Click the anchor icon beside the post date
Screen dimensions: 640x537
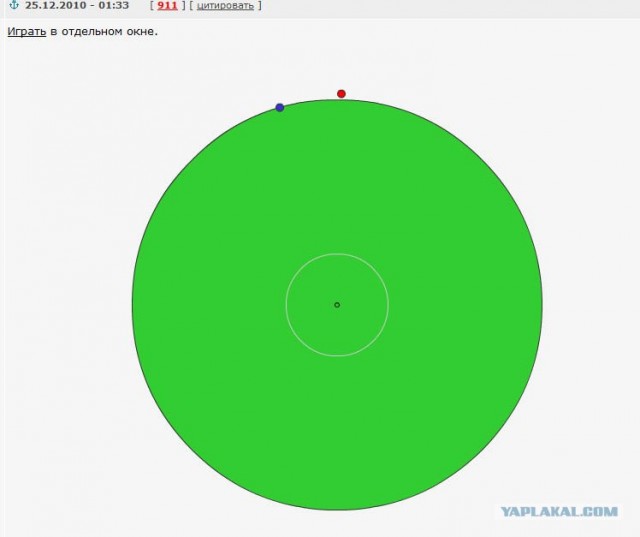[14, 5]
